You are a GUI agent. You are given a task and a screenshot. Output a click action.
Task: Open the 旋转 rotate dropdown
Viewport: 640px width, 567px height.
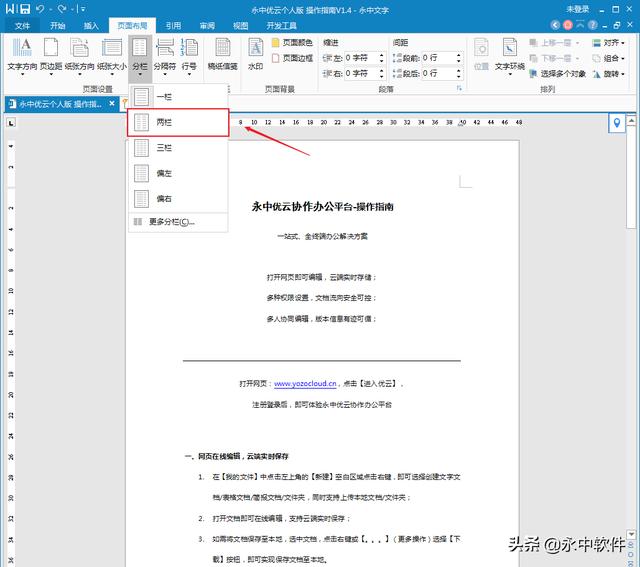pos(608,74)
